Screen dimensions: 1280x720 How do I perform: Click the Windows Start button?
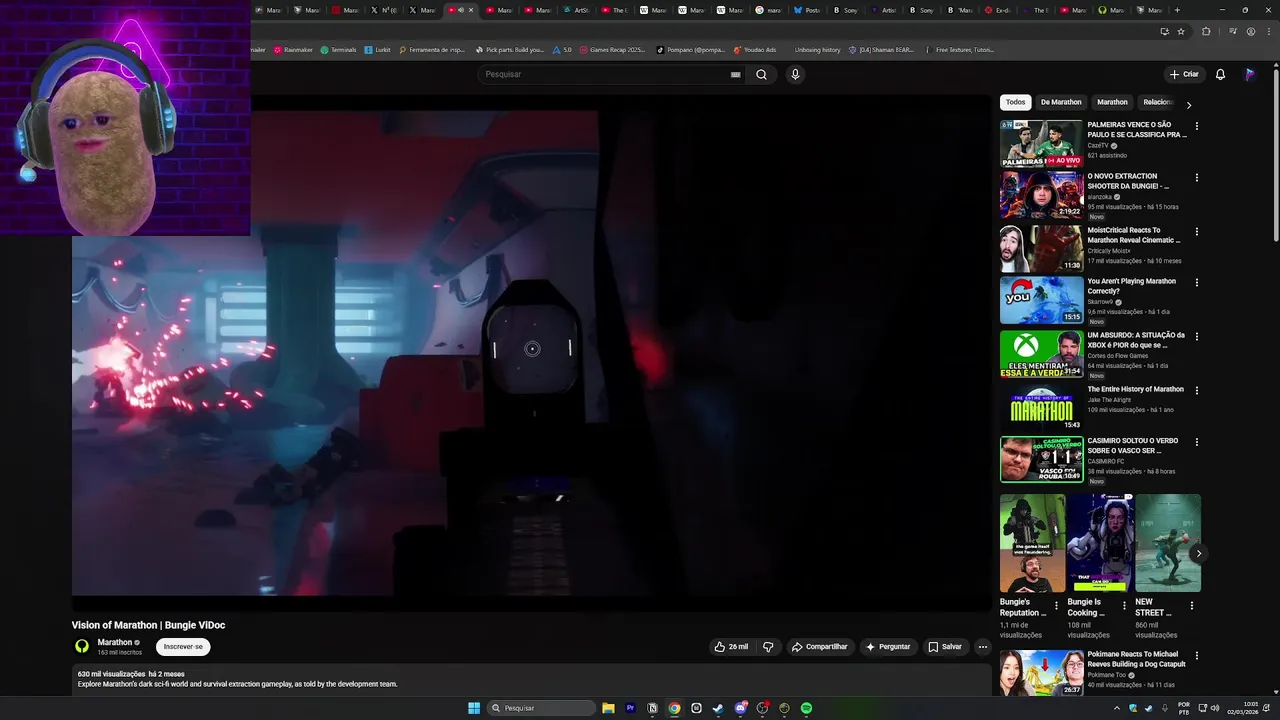474,708
